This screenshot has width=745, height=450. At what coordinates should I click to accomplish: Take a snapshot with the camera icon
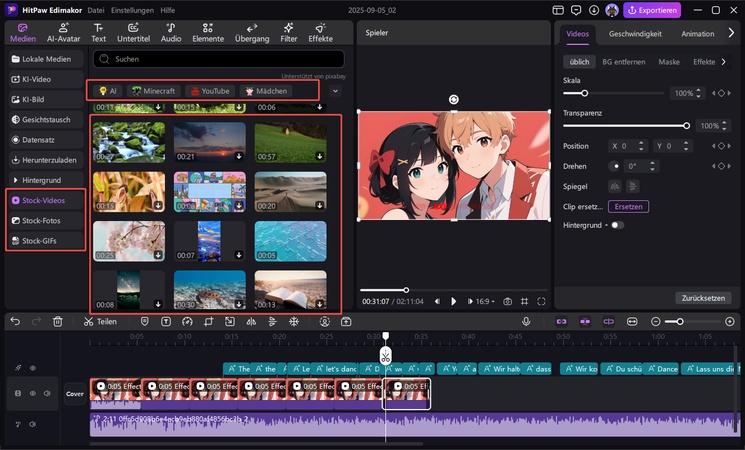(507, 301)
